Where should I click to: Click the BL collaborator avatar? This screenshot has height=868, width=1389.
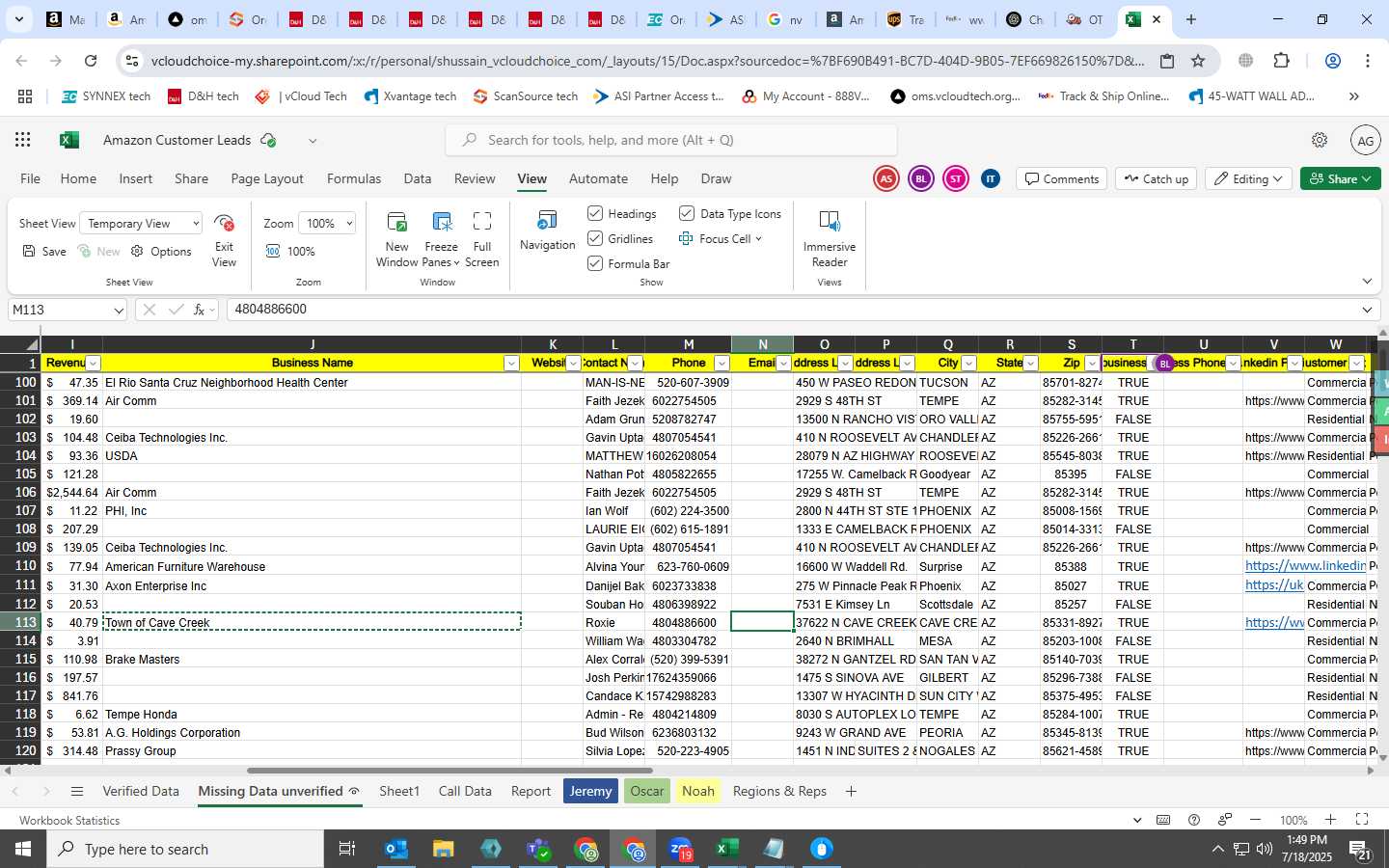point(920,179)
